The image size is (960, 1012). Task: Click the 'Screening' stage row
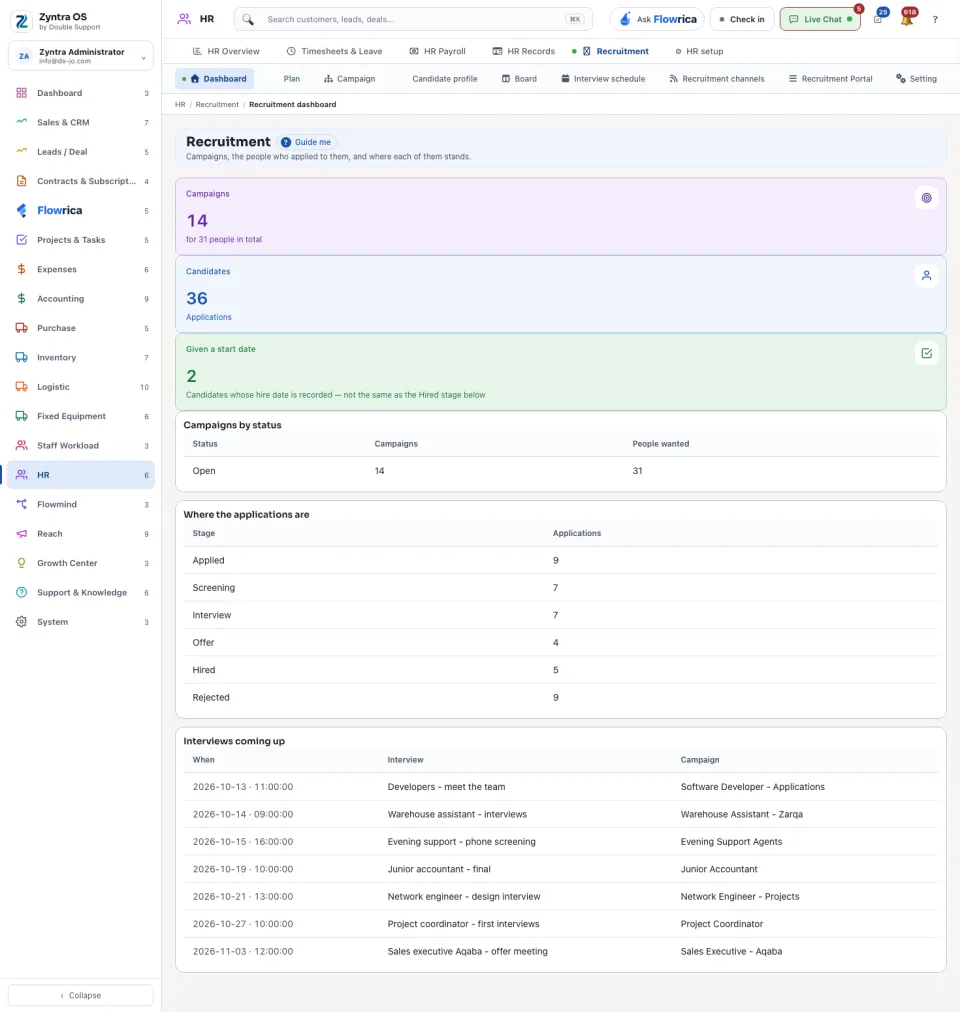[x=561, y=588]
